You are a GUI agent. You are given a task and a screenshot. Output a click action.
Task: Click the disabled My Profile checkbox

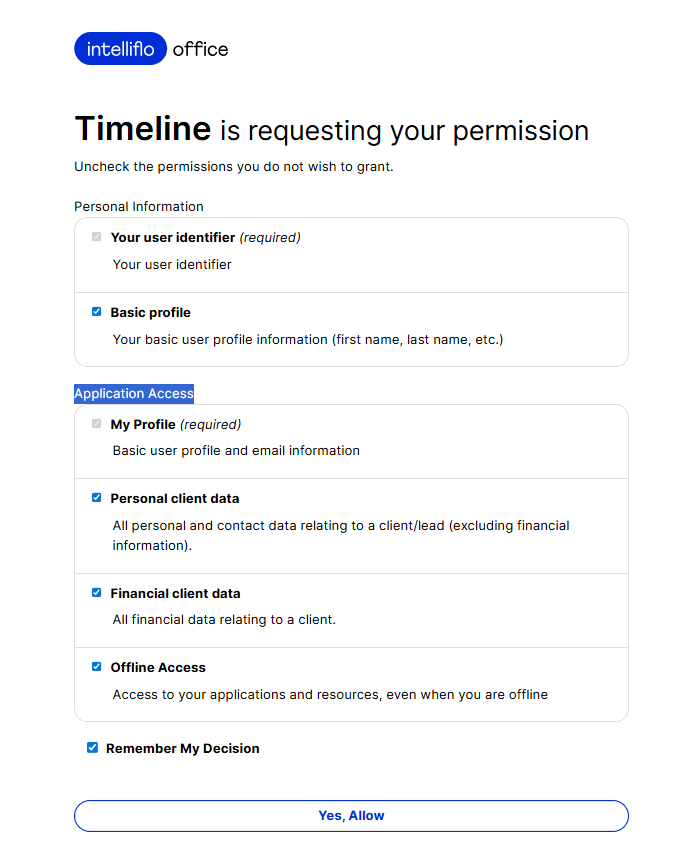tap(97, 424)
